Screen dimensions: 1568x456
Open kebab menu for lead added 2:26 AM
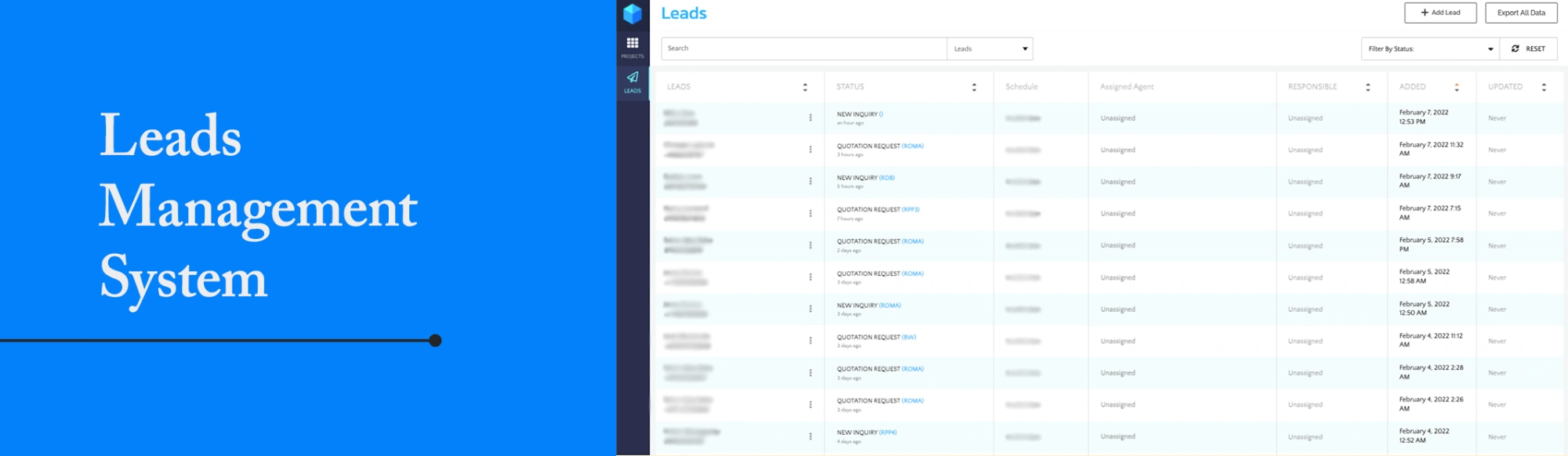[811, 404]
